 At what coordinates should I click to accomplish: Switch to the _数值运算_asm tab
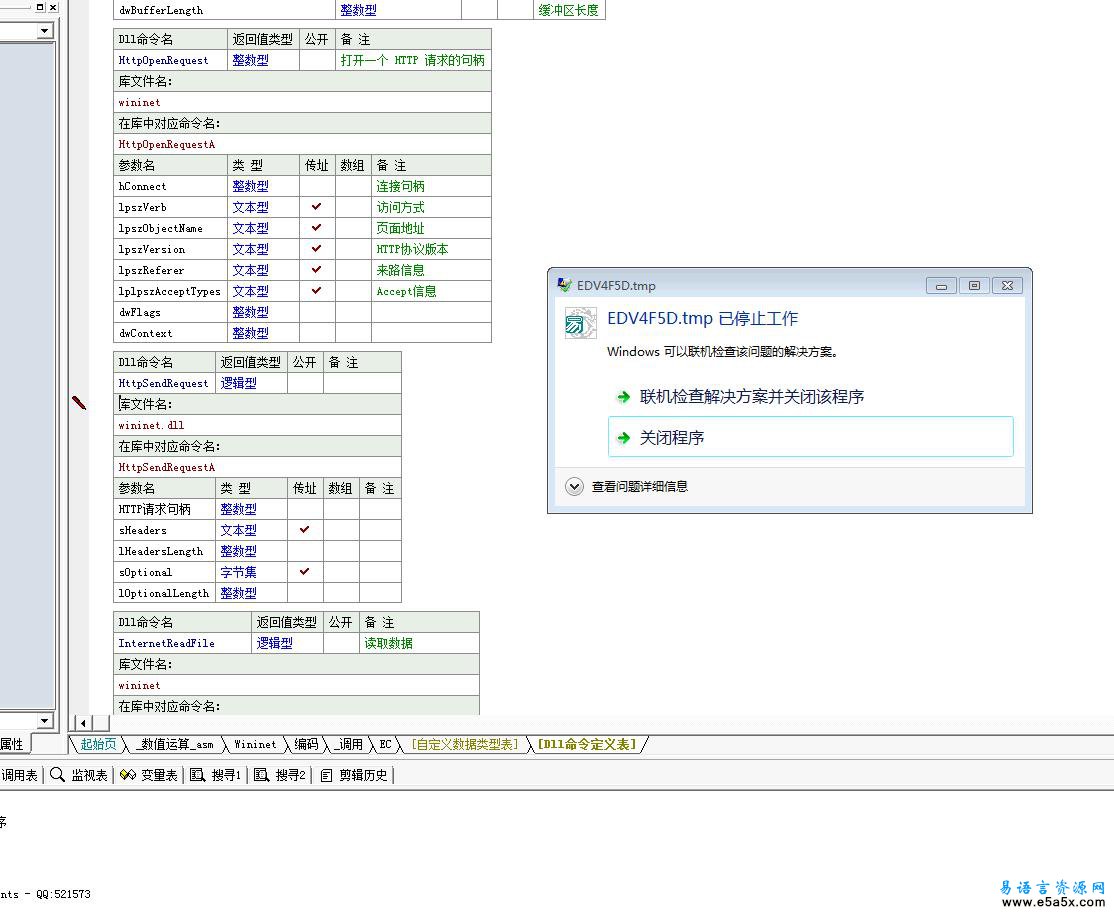point(175,744)
